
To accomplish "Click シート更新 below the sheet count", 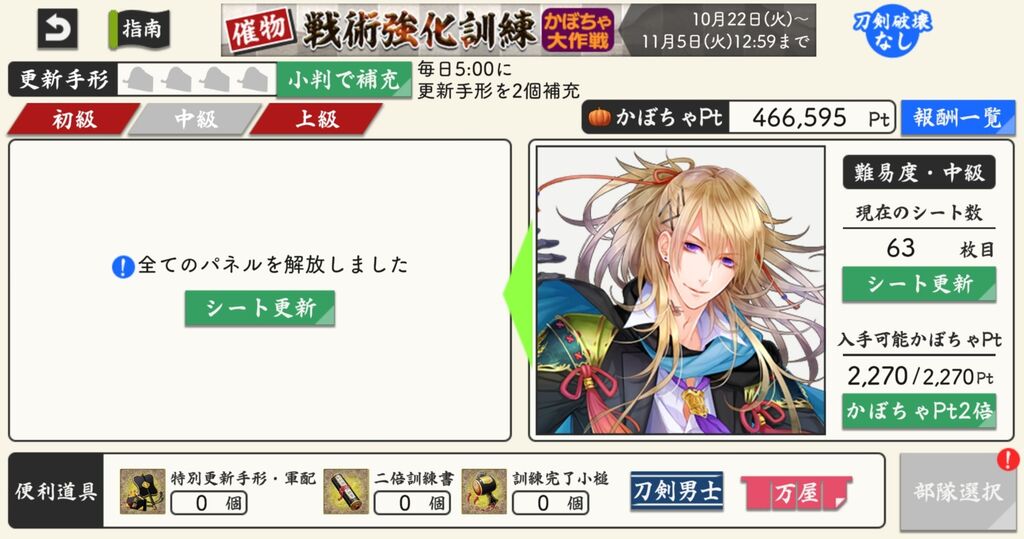I will pos(919,284).
